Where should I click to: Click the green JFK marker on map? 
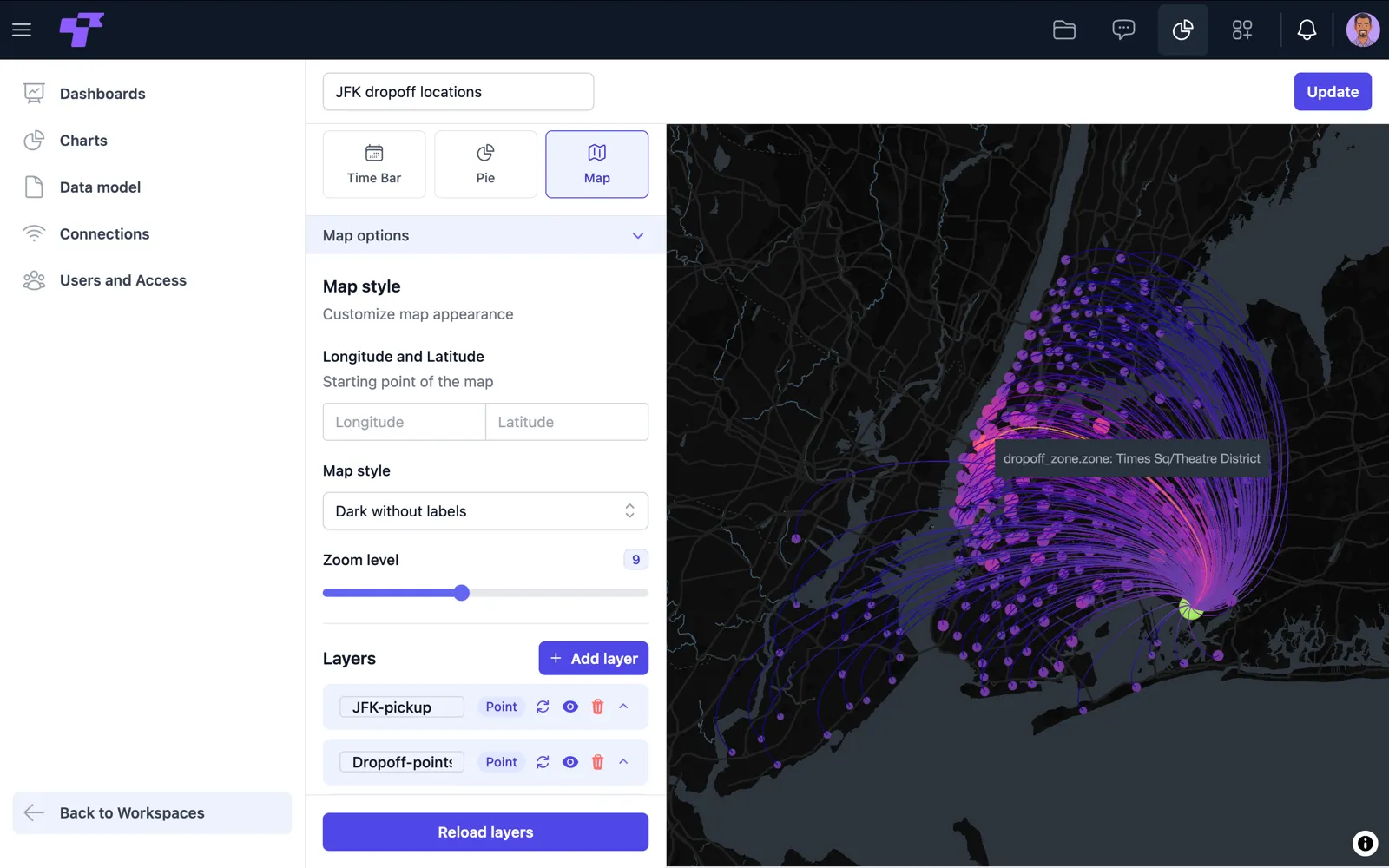point(1190,609)
